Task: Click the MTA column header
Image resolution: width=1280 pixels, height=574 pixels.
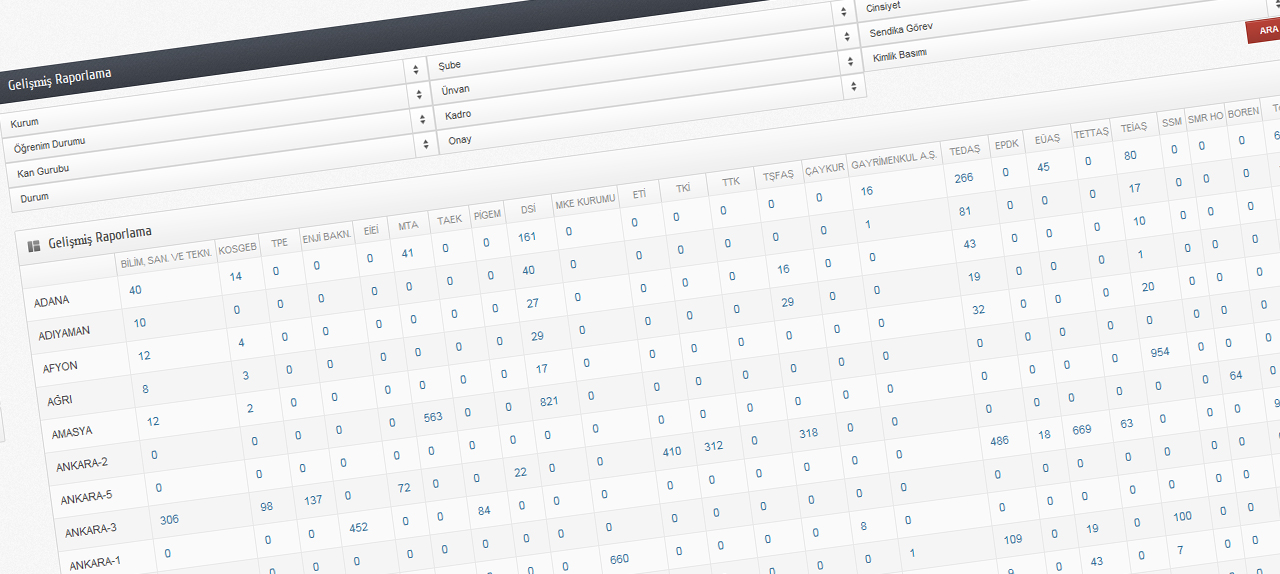Action: [x=407, y=225]
